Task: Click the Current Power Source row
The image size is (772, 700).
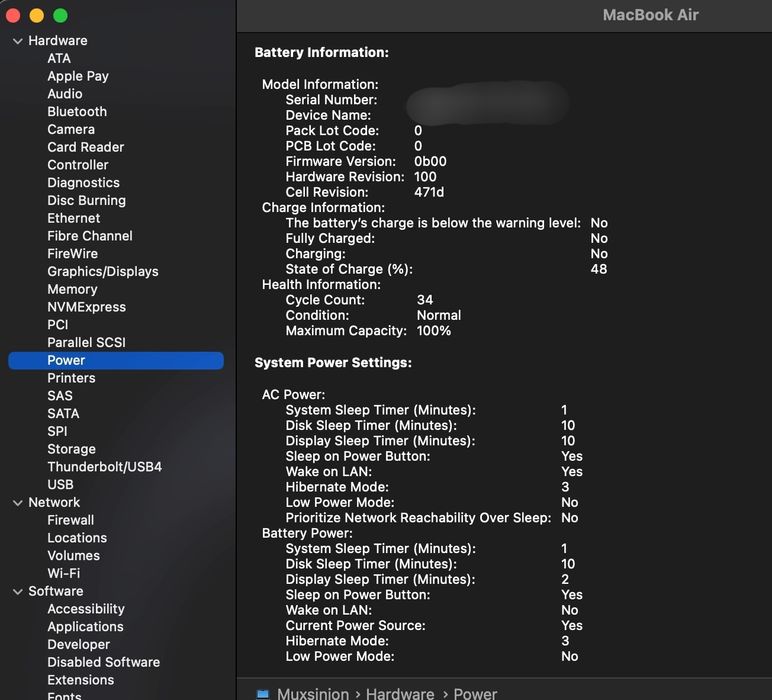Action: tap(434, 625)
